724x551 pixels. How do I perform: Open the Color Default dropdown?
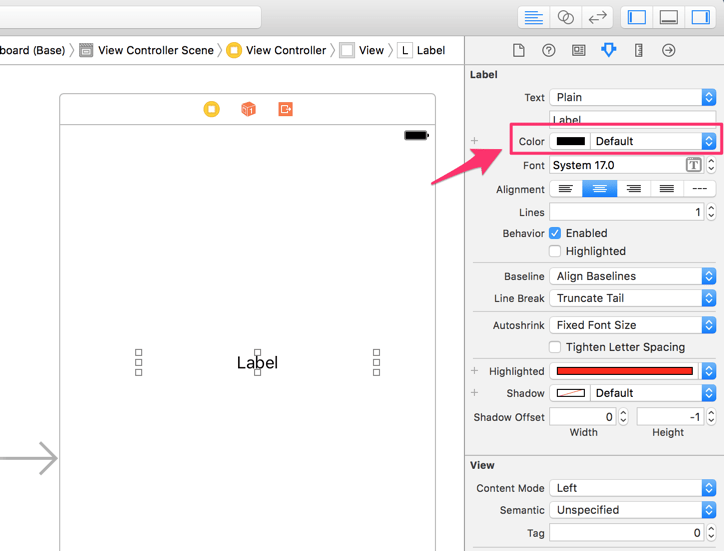(653, 141)
